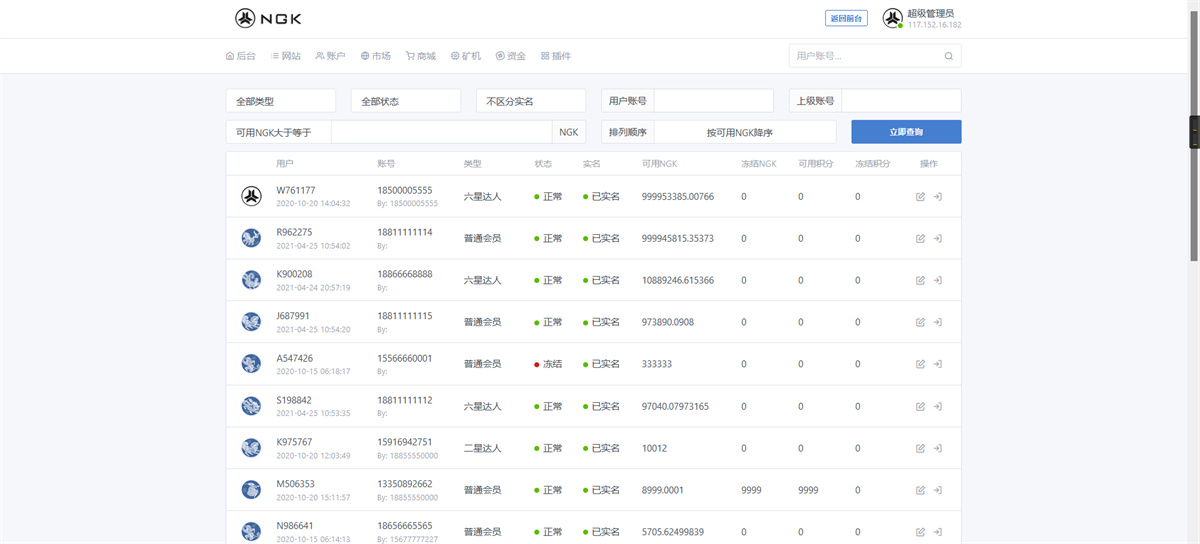Open the 账户 menu in navigation
Screen dimensions: 1200x544
330,56
